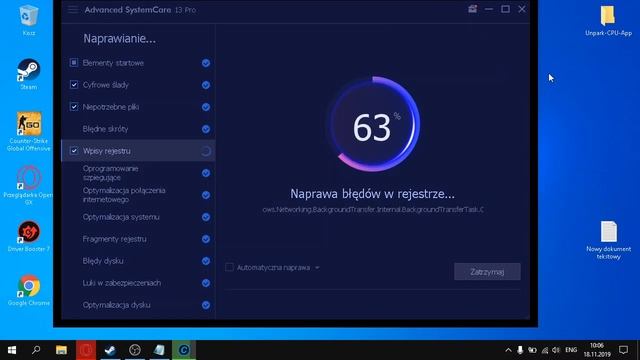Select the Luki w zabezpieczeniach list item
640x360 pixels.
(138, 283)
